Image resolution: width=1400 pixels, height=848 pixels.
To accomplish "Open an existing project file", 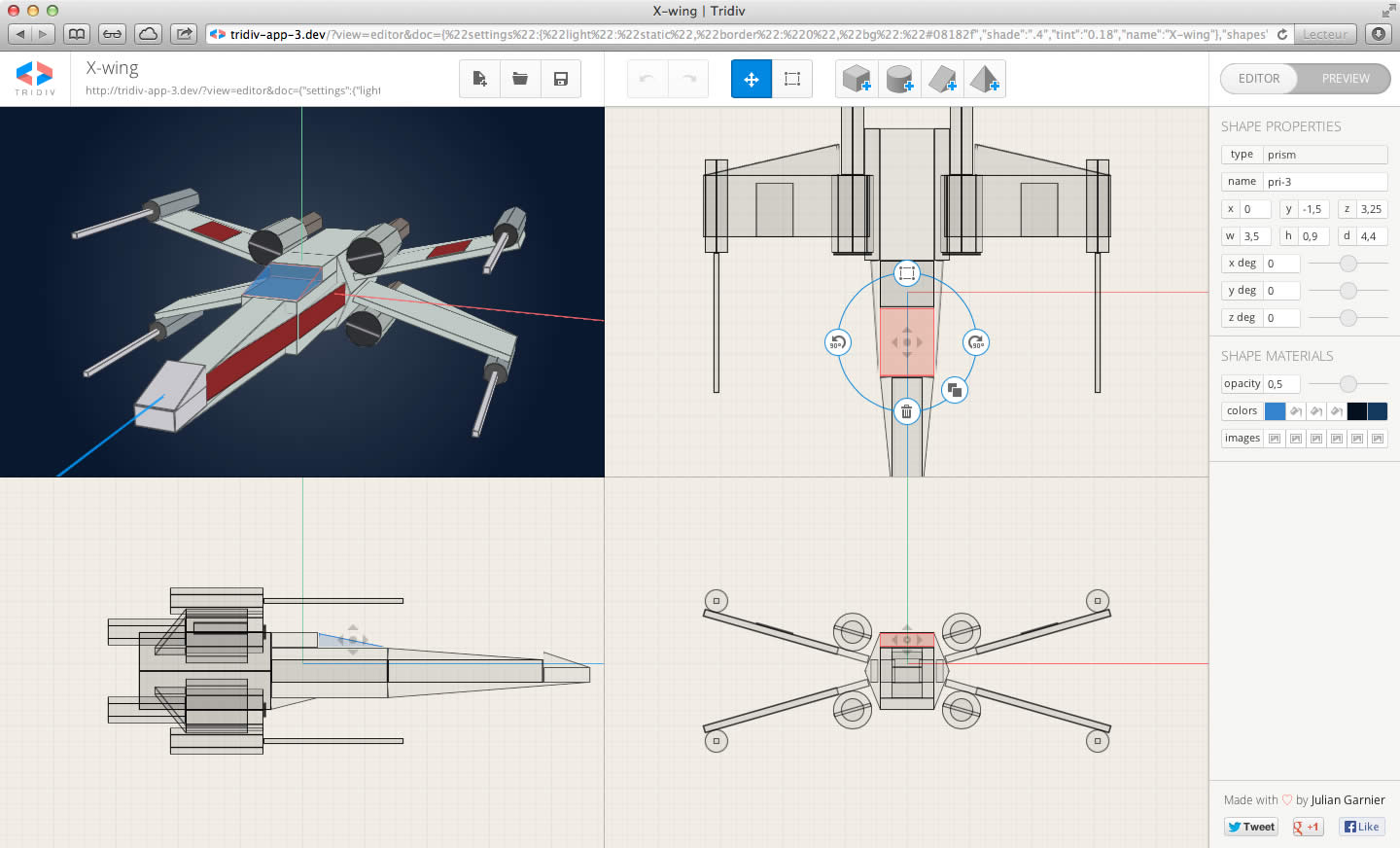I will (519, 79).
